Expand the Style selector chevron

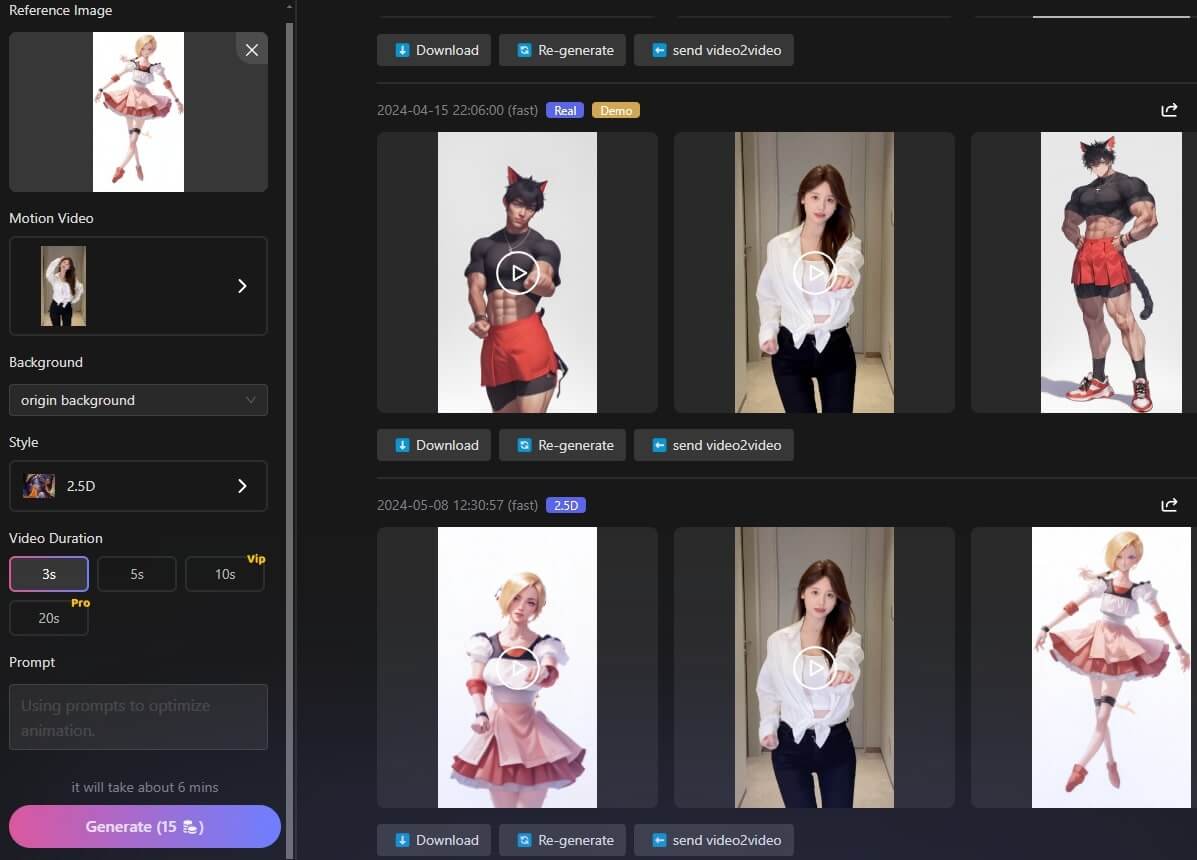point(242,486)
